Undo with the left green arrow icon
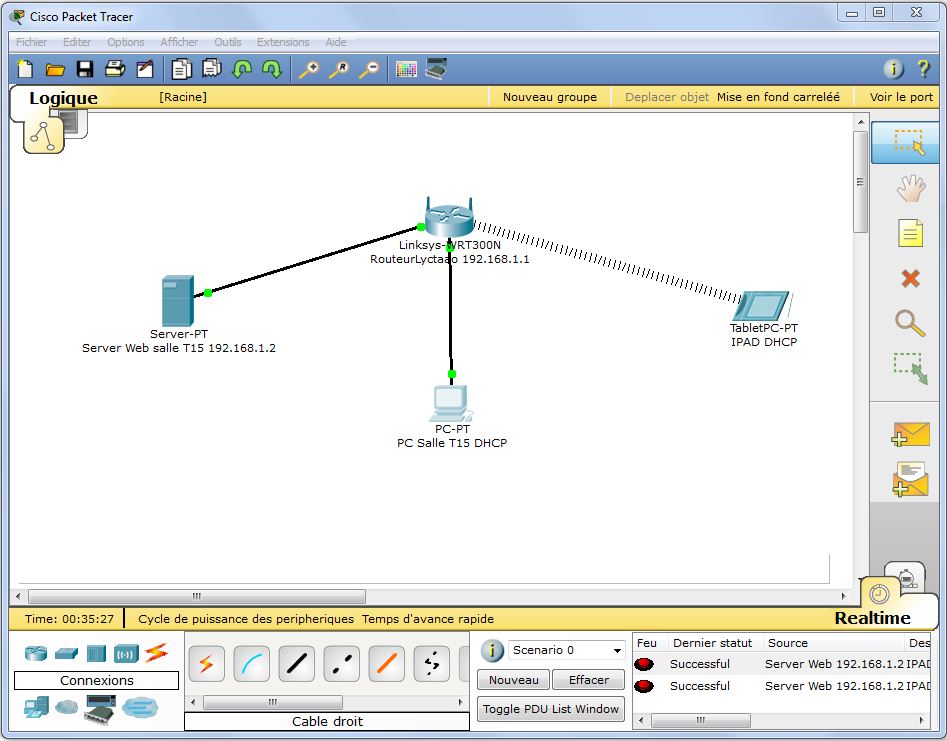The height and width of the screenshot is (741, 947). 242,69
